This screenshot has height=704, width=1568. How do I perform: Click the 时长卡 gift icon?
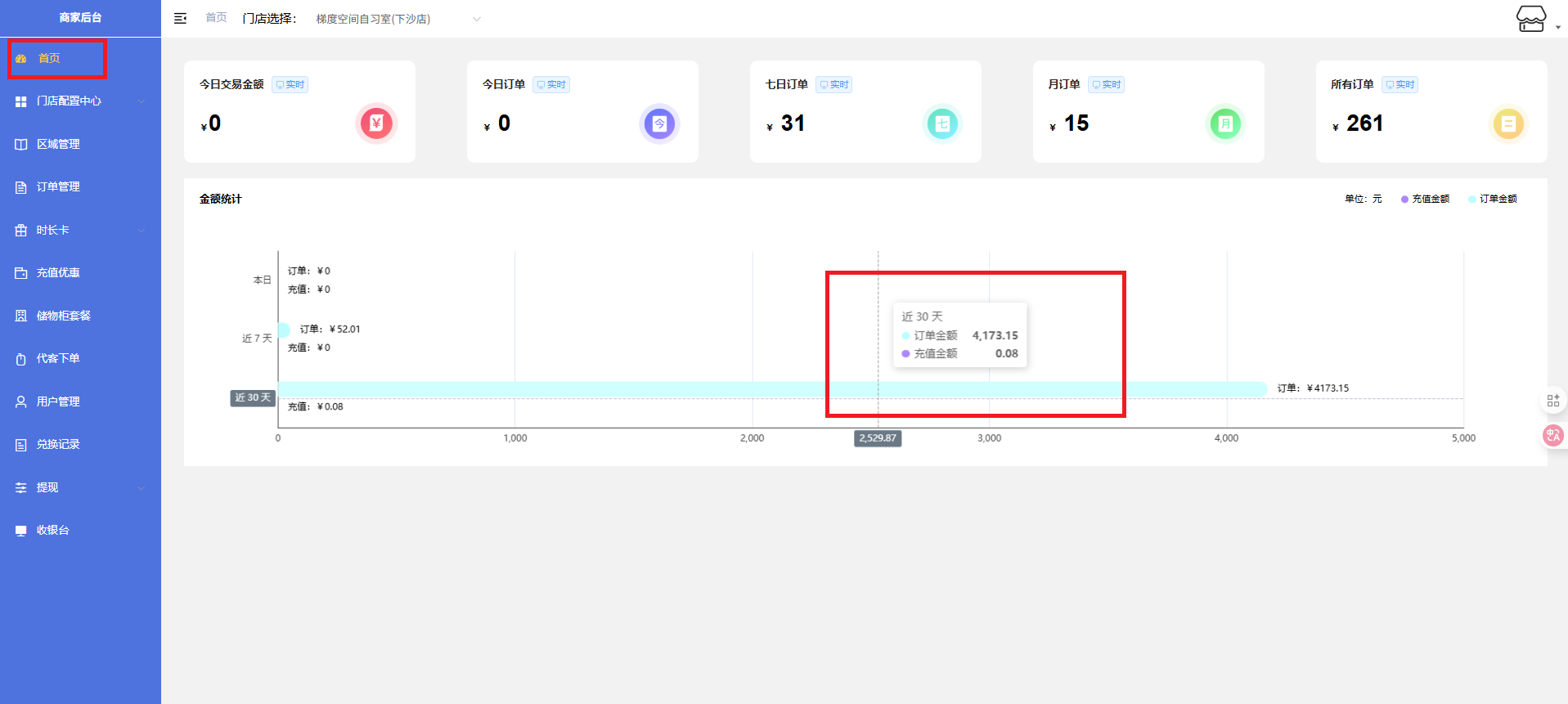(x=21, y=231)
